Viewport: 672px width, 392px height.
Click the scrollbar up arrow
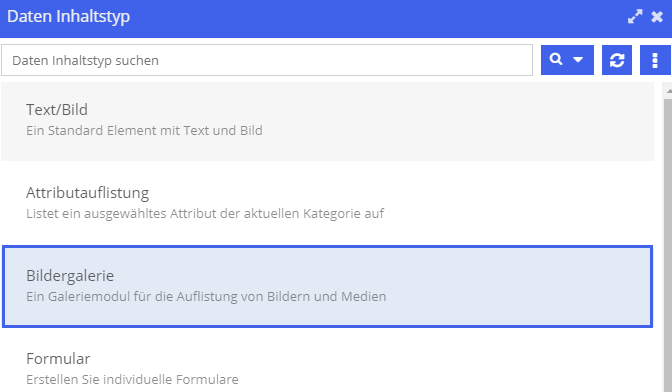click(668, 91)
